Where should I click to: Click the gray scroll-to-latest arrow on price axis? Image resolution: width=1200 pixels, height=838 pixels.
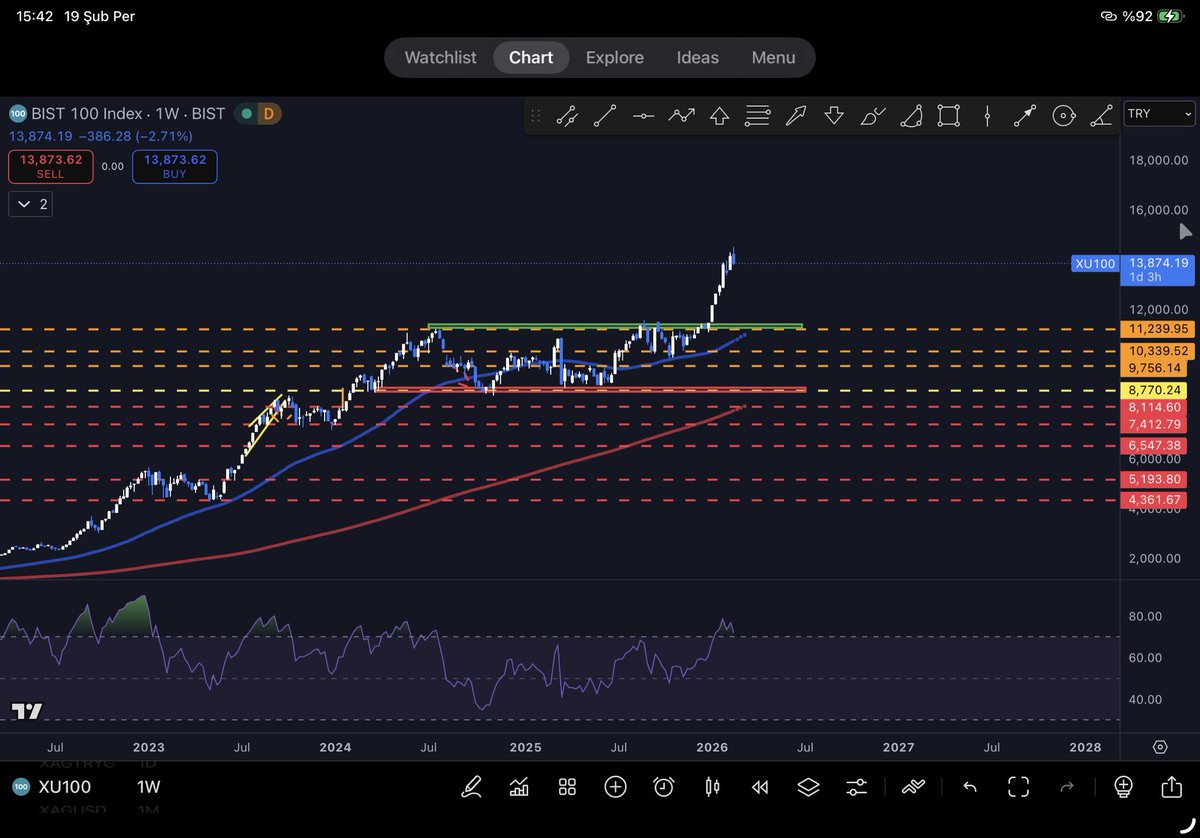[1186, 232]
